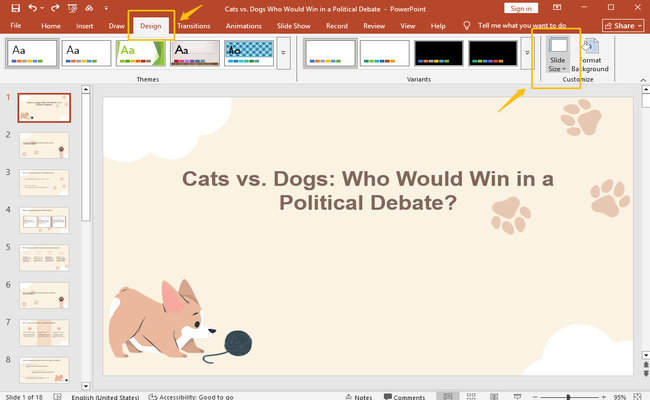Click the corgi dog illustration on slide
This screenshot has height=400, width=650.
click(162, 319)
